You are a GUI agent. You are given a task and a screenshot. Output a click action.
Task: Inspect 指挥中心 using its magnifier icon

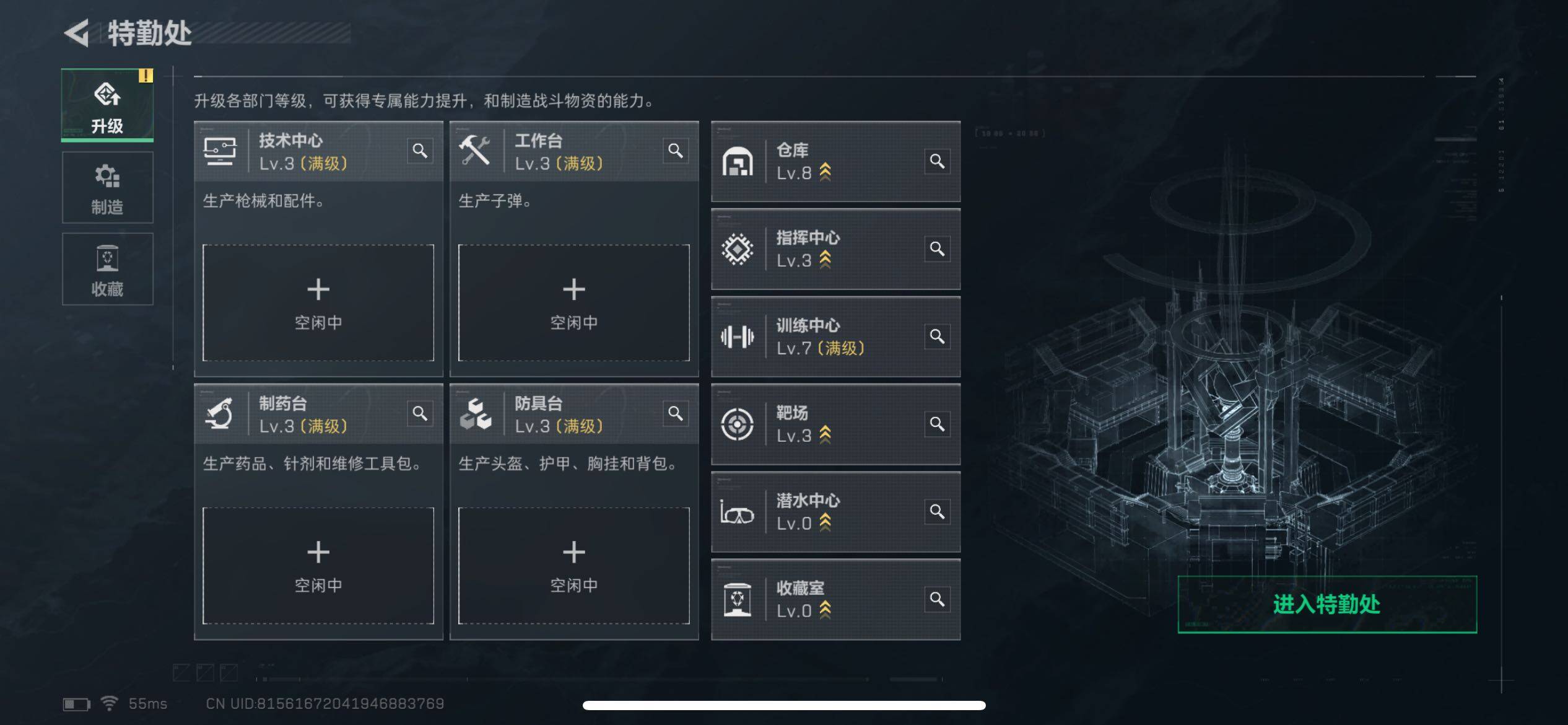937,249
